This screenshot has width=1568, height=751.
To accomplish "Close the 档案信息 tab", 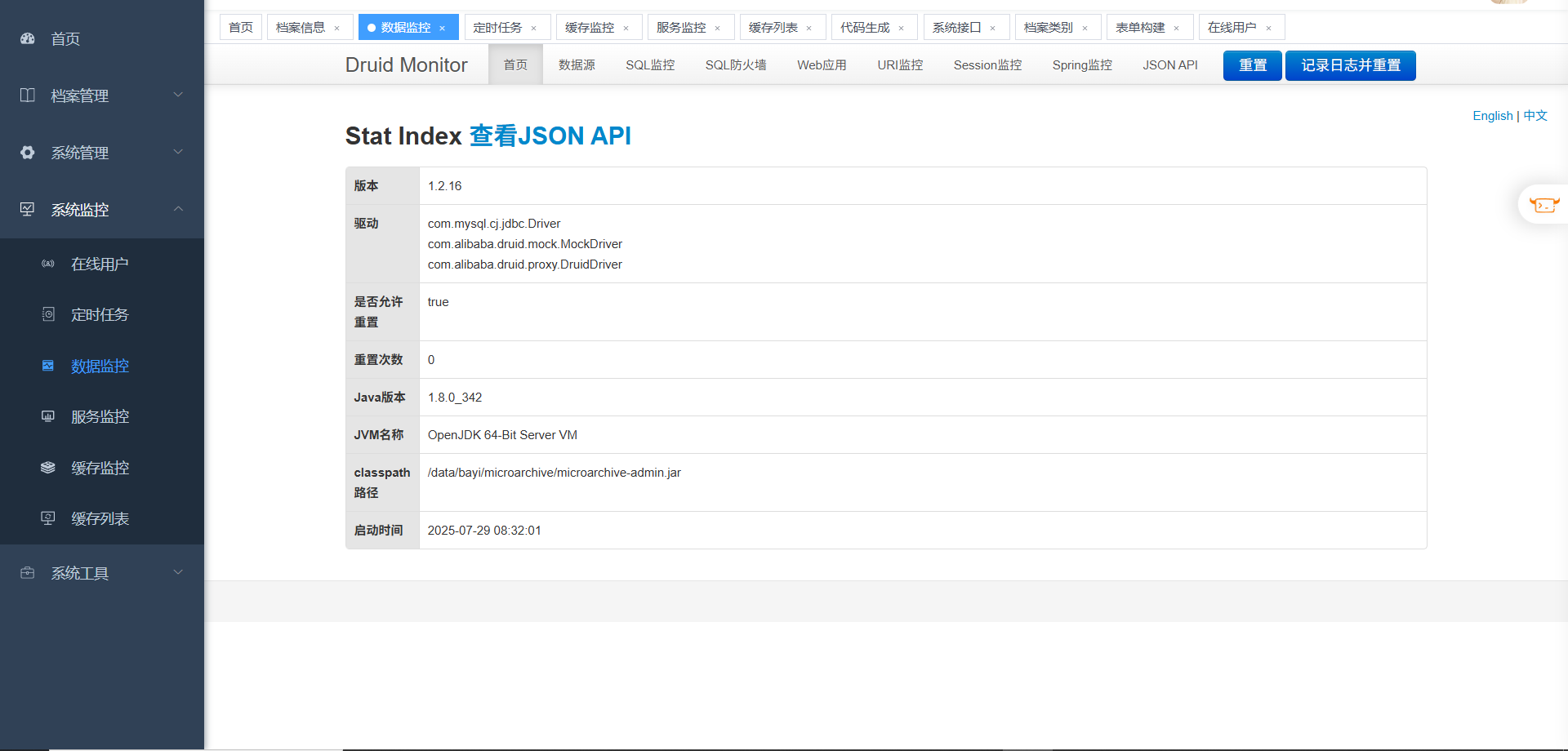I will pyautogui.click(x=336, y=28).
